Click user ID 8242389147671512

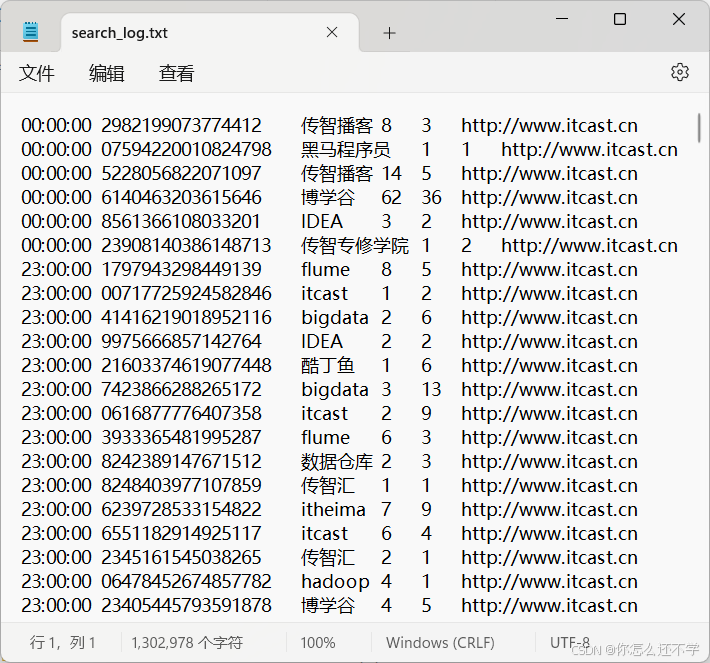pos(181,461)
